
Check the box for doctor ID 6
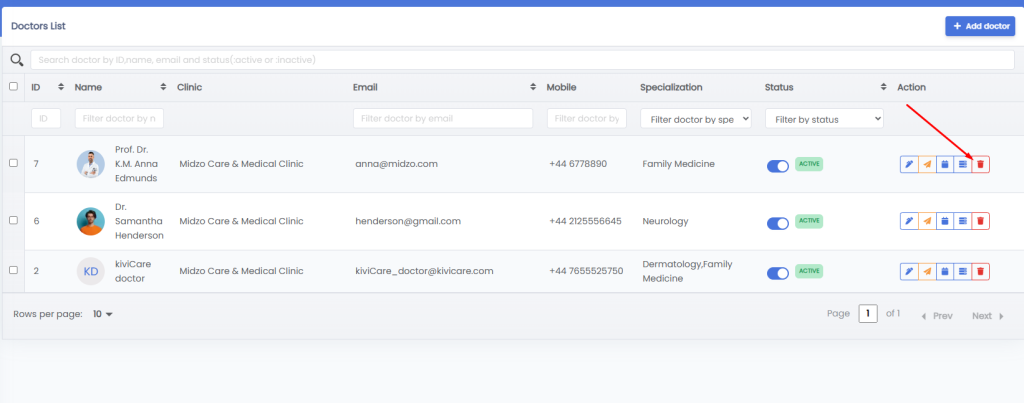13,220
